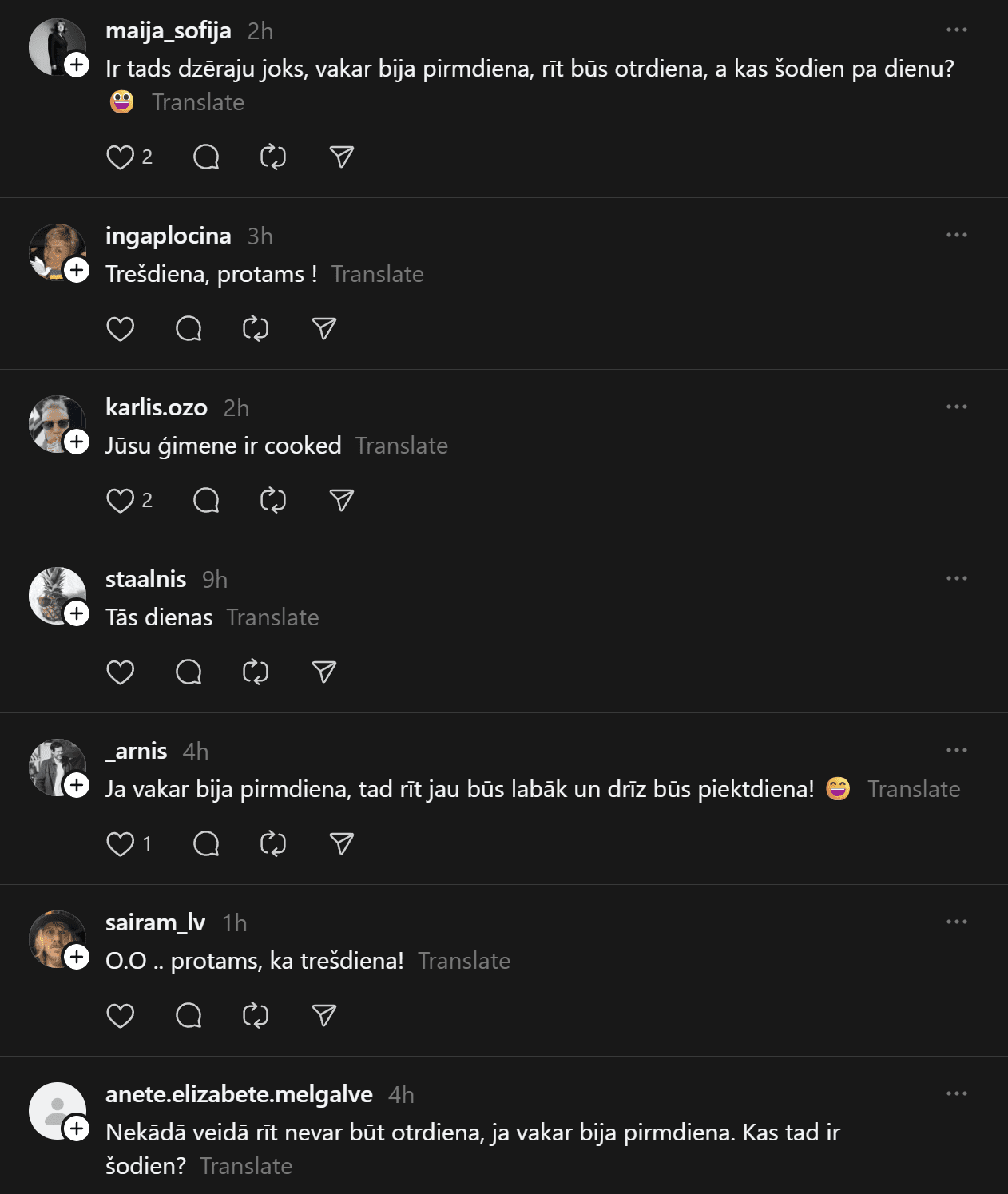Follow anete.elizabete.melgalve using avatar plus badge
Image resolution: width=1008 pixels, height=1194 pixels.
(77, 1129)
